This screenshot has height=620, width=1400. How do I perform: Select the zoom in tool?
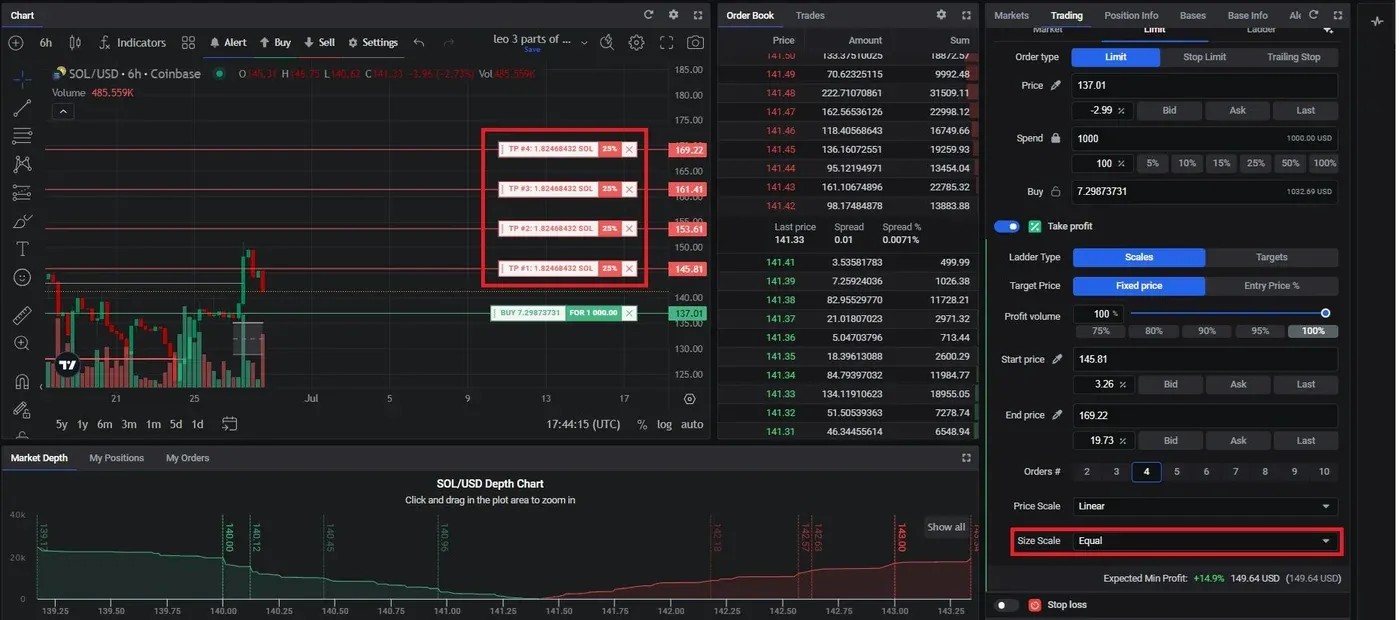pos(22,343)
